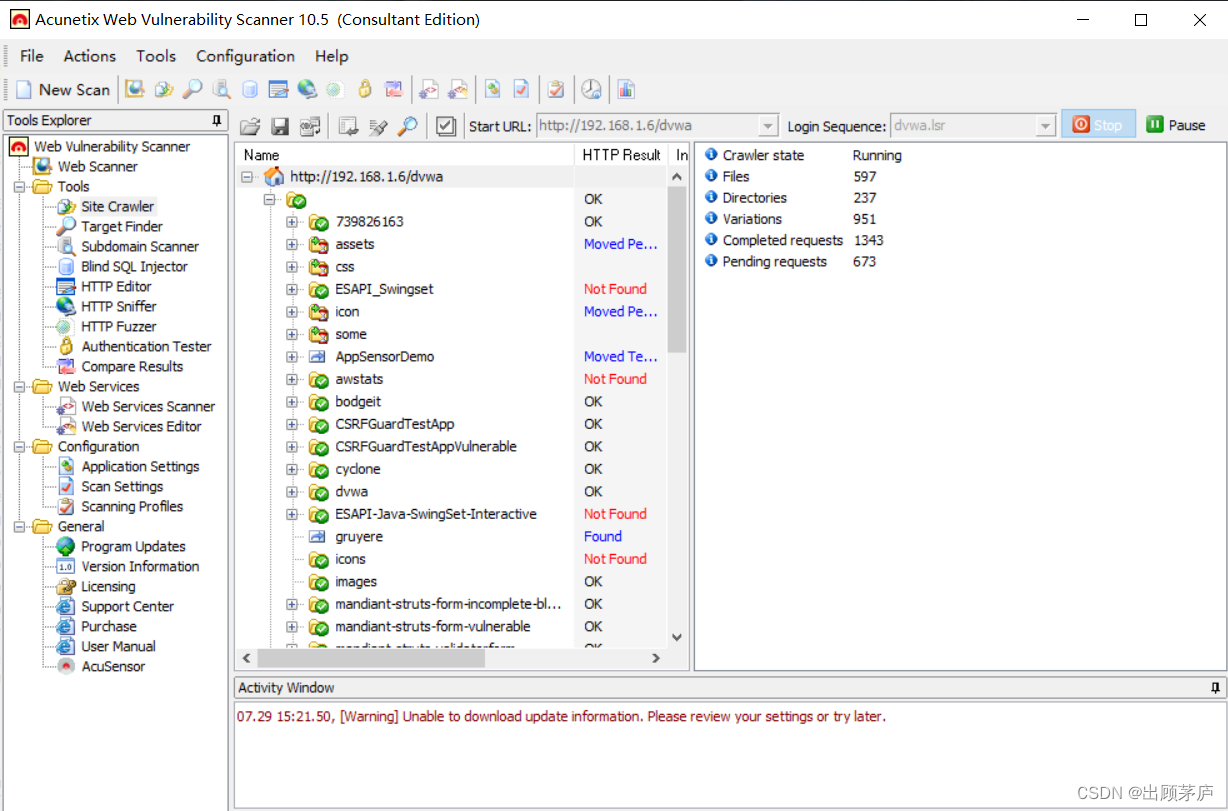Open the Actions menu

click(x=90, y=56)
